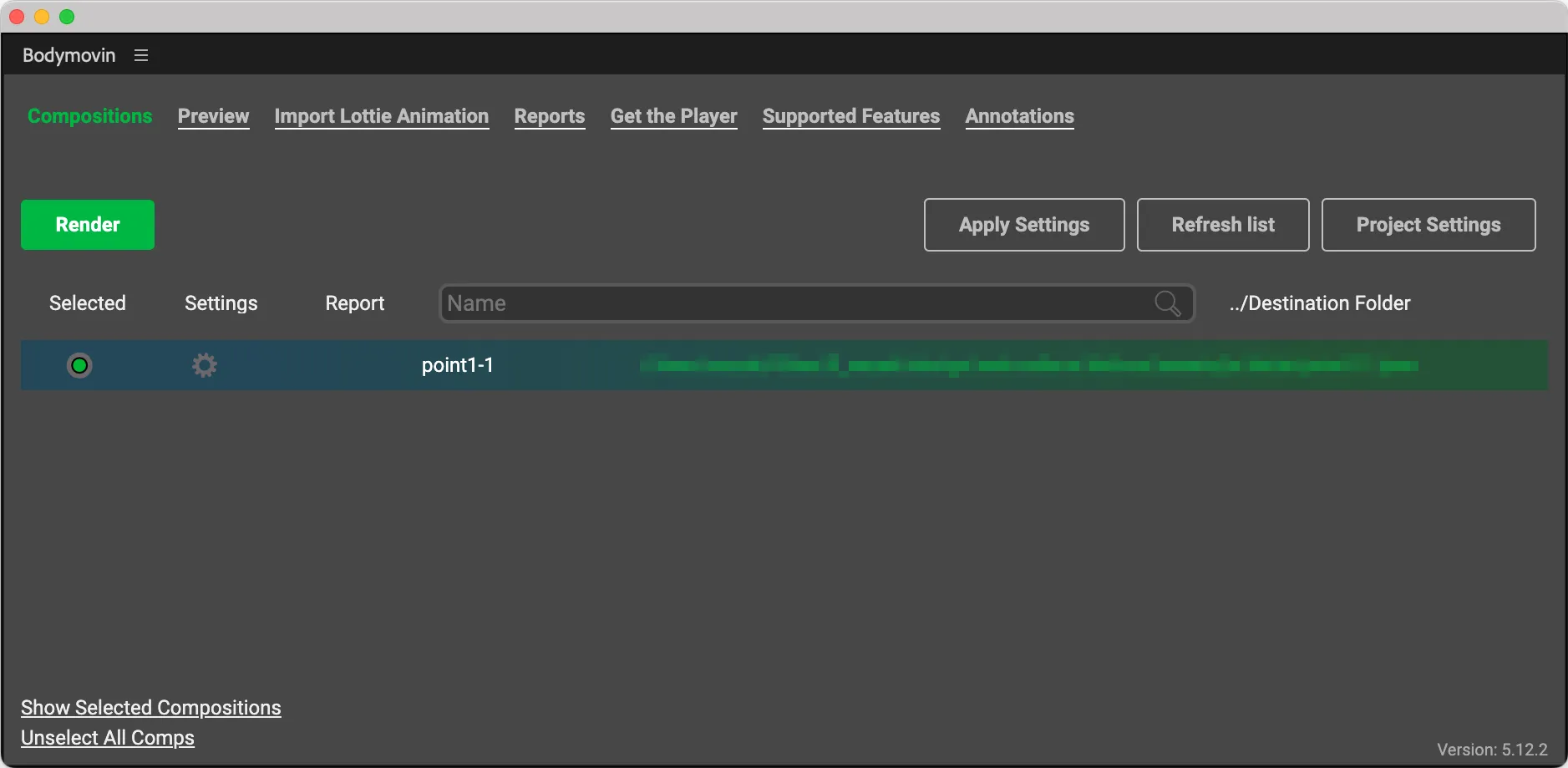Screen dimensions: 1568x768
Task: Click Unselect All Comps link
Action: click(108, 738)
